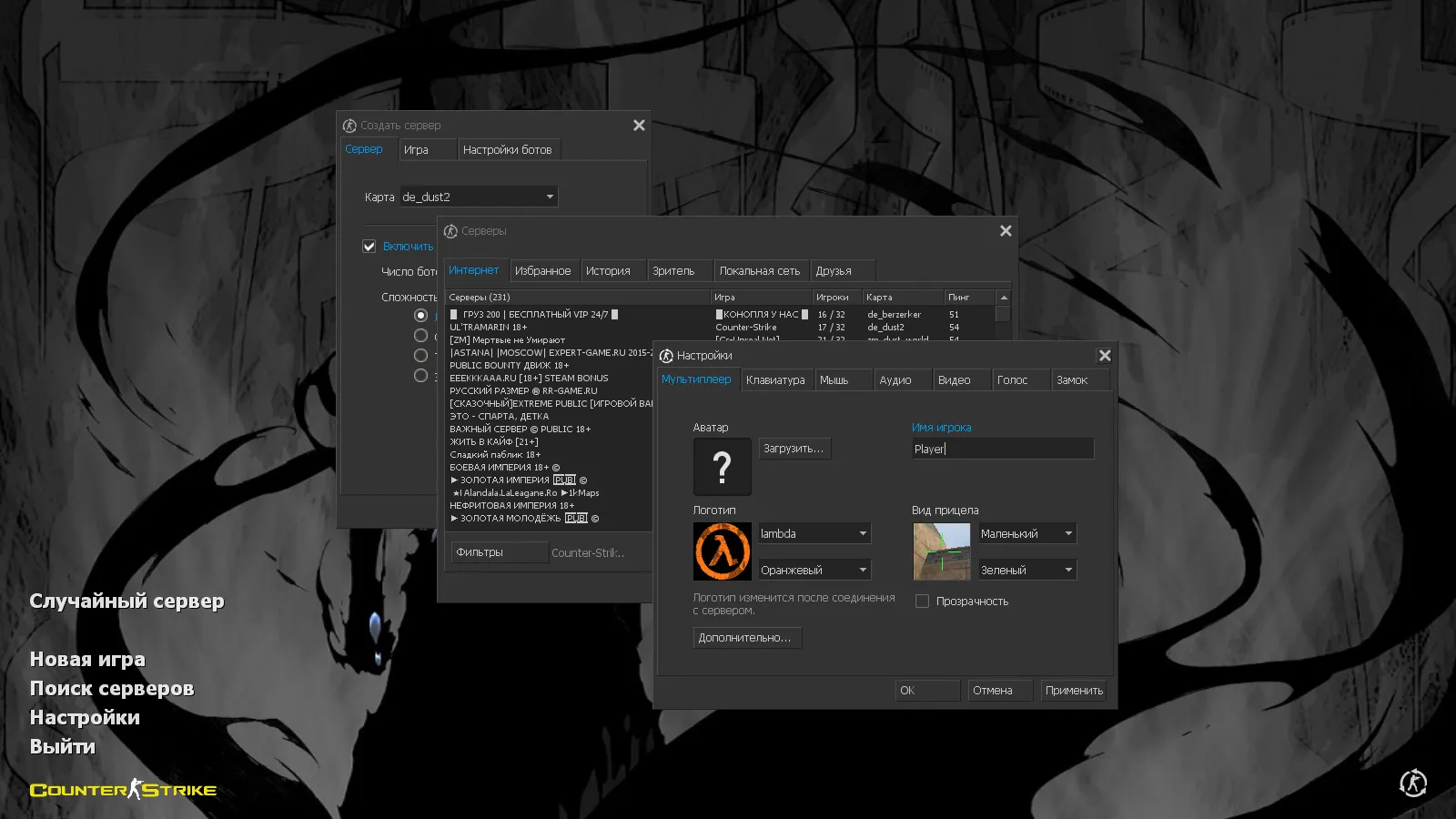Click the lambda logo preview image
The width and height of the screenshot is (1456, 819).
723,551
